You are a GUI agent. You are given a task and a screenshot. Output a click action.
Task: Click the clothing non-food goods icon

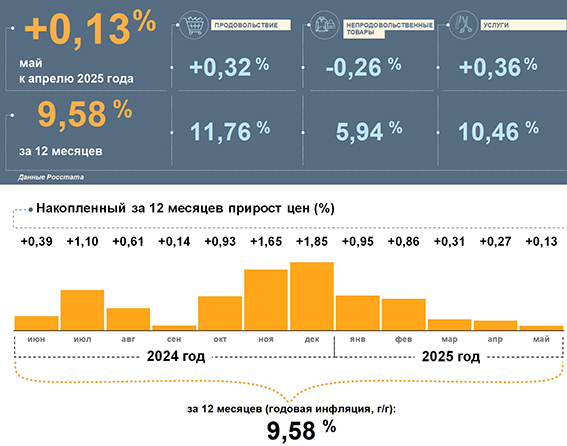(325, 25)
